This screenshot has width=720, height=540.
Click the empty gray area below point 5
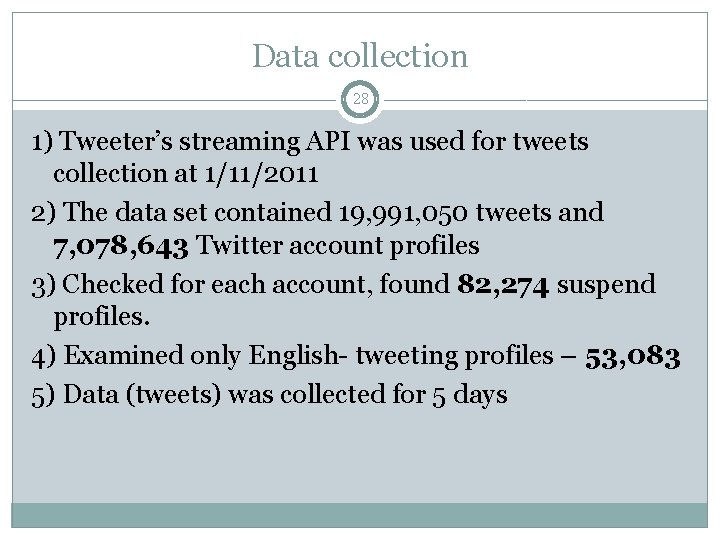[360, 455]
